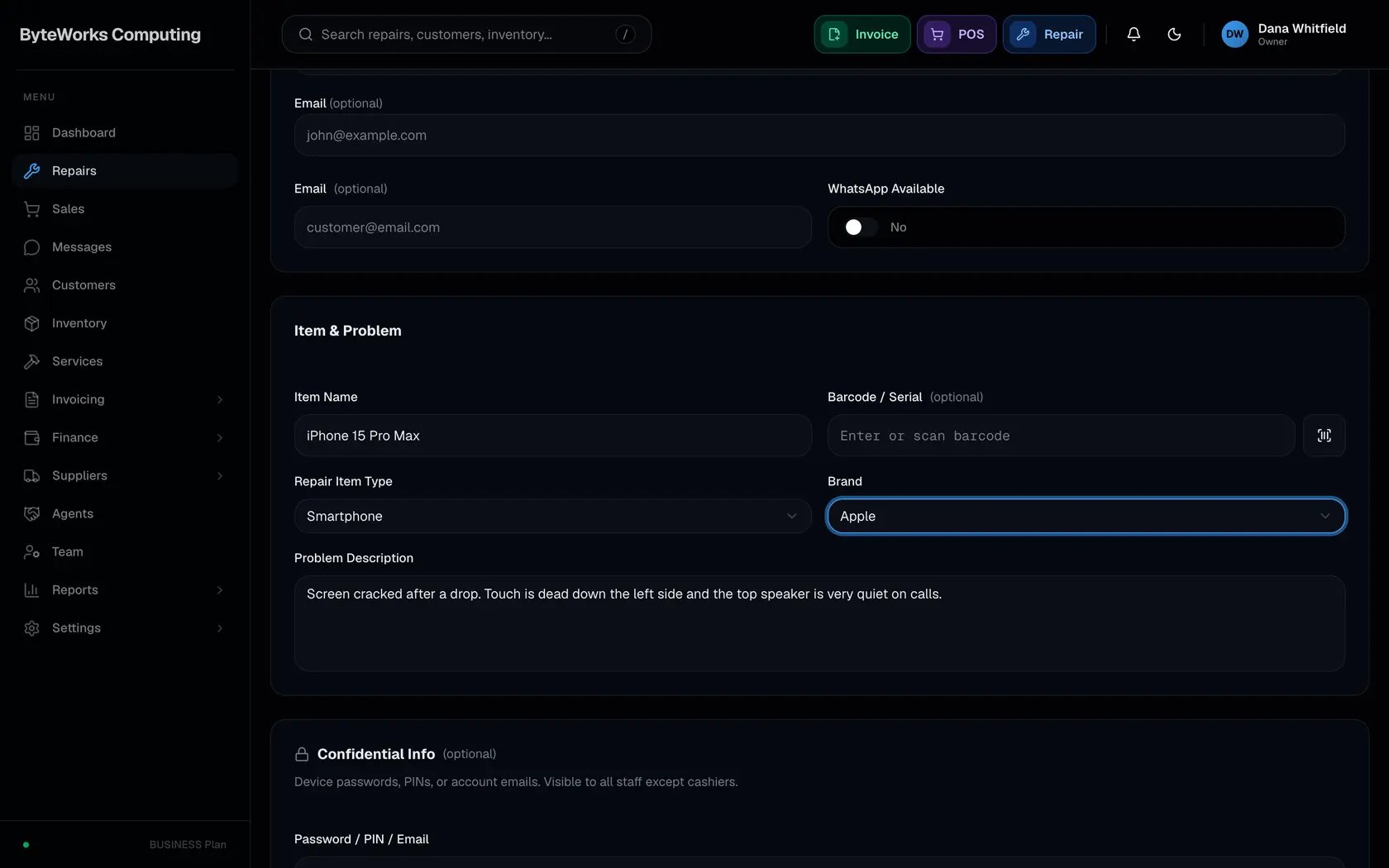Toggle the WhatsApp Available switch
Viewport: 1389px width, 868px height.
point(860,227)
